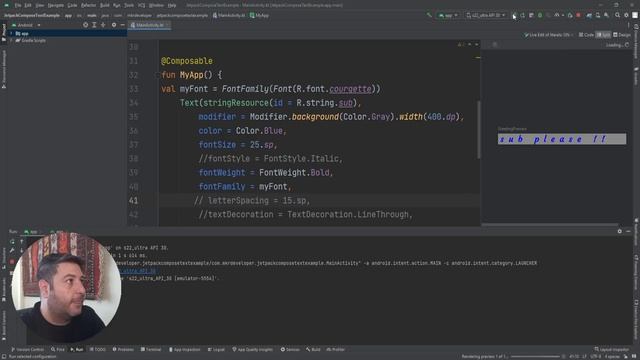Screen dimensions: 640x360
Task: Click the courgette font resource reference
Action: [350, 89]
